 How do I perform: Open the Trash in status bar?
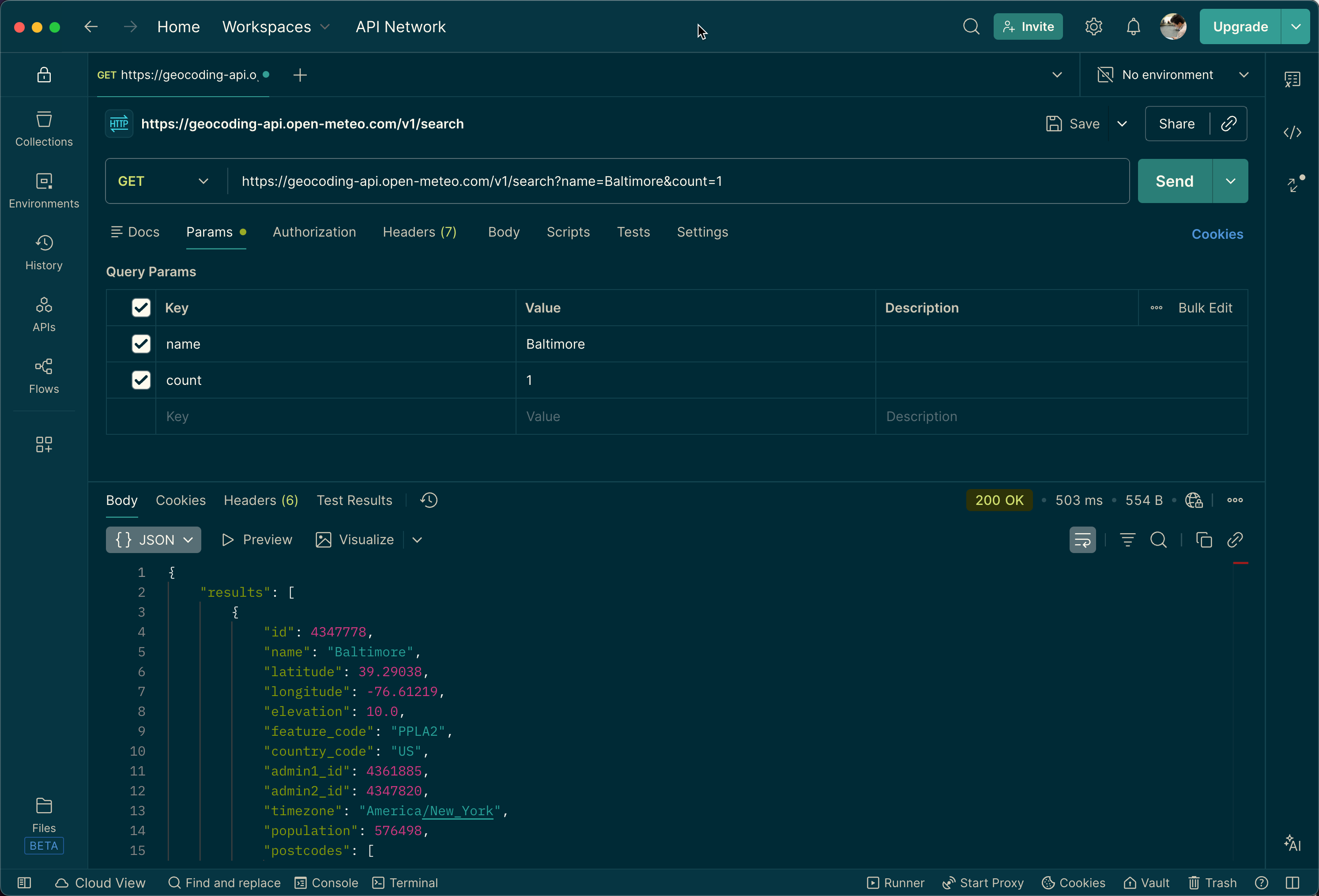pos(1213,883)
